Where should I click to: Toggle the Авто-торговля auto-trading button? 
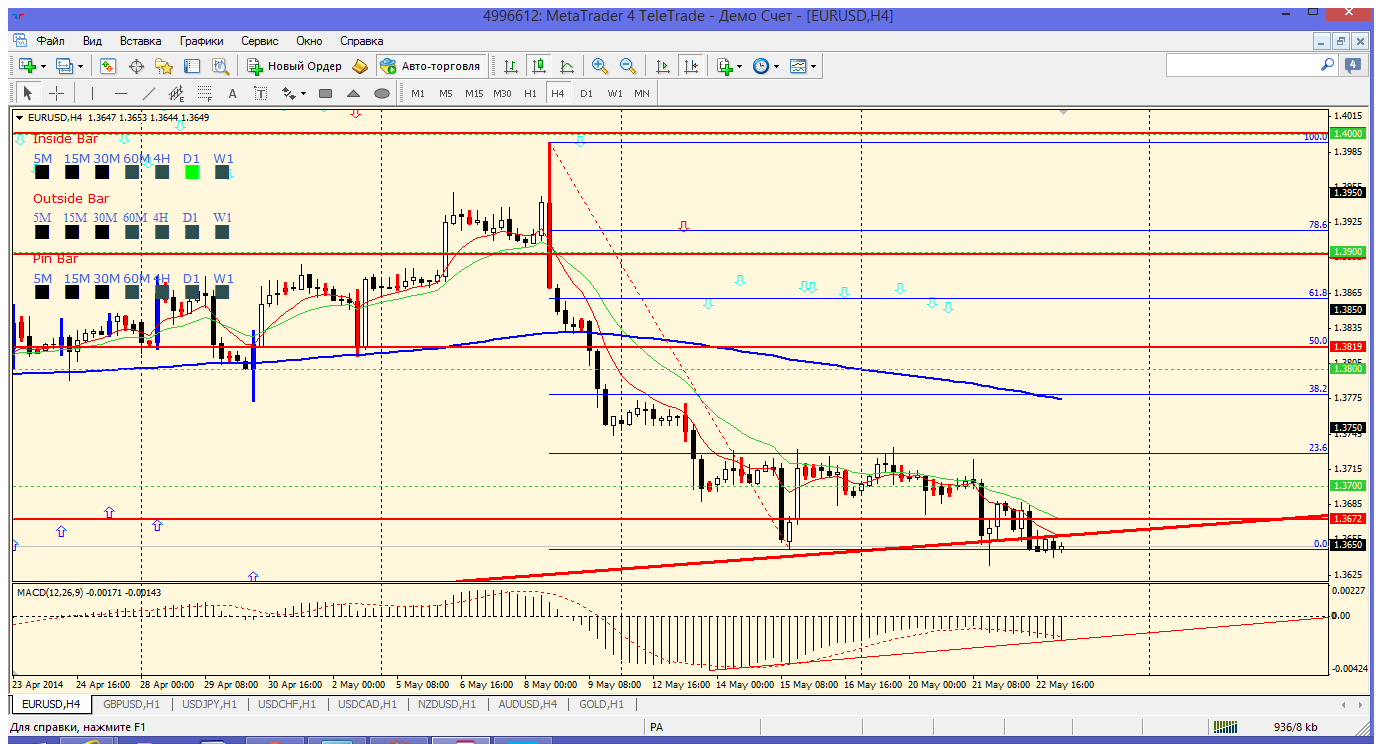click(x=430, y=66)
